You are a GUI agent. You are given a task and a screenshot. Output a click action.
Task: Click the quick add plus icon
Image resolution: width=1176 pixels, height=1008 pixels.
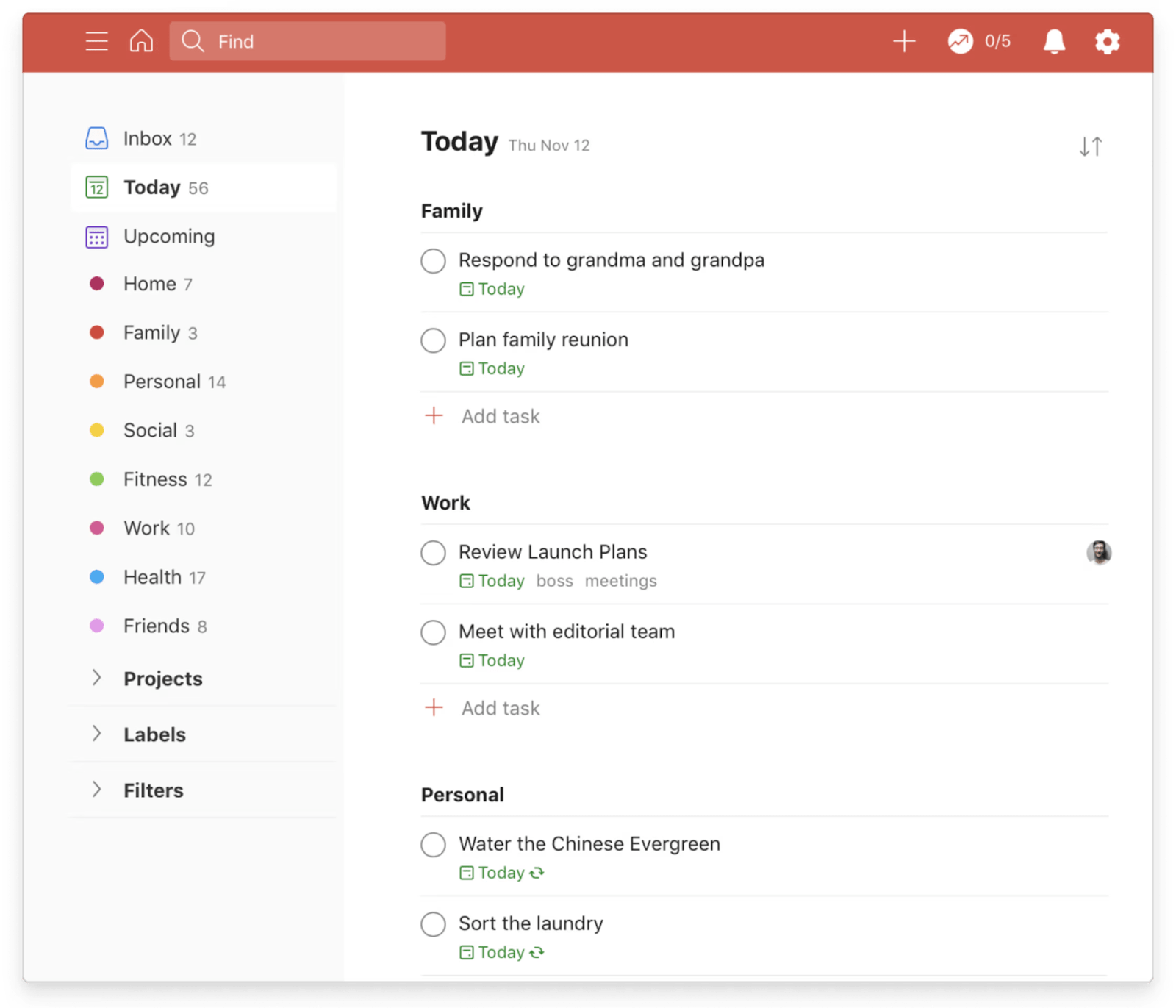pyautogui.click(x=904, y=41)
